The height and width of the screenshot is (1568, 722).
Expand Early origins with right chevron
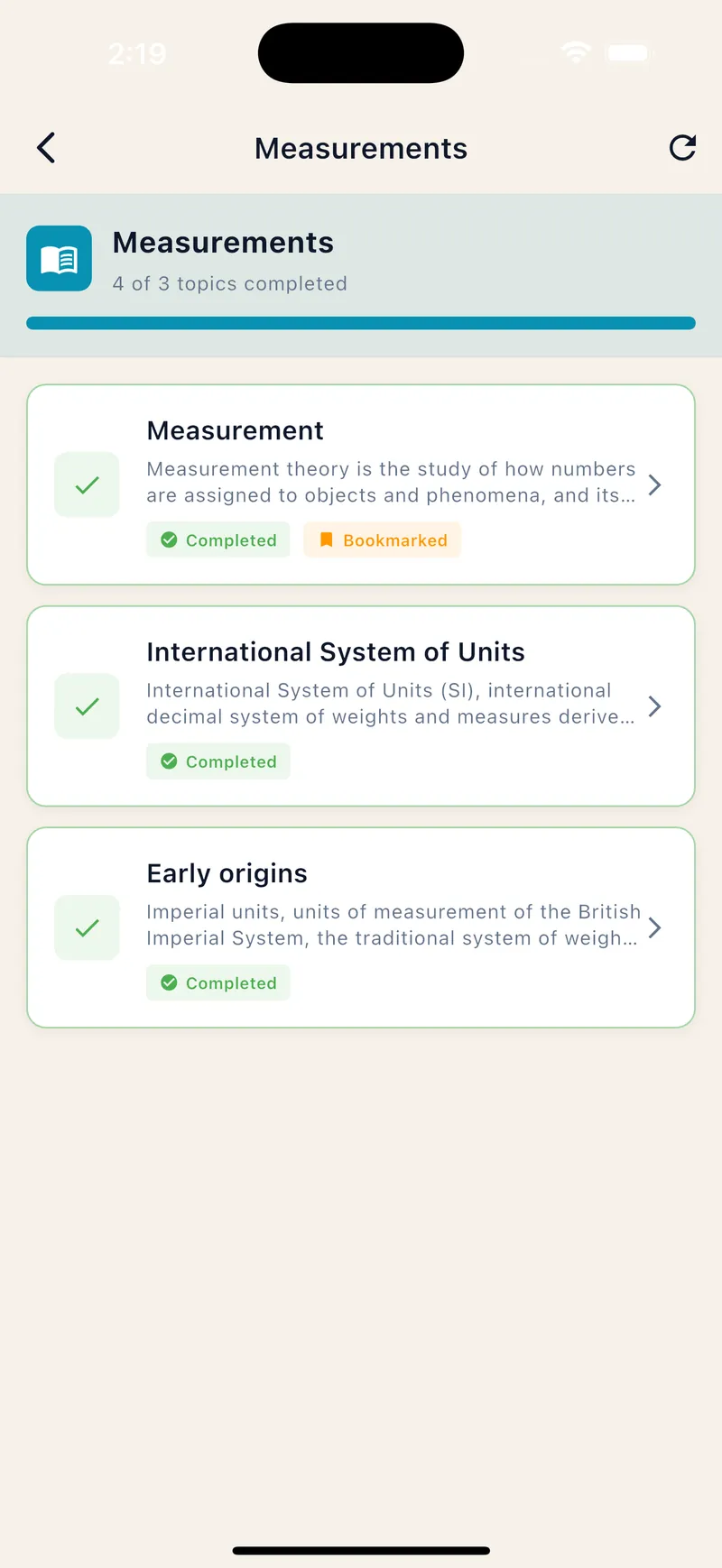click(655, 928)
